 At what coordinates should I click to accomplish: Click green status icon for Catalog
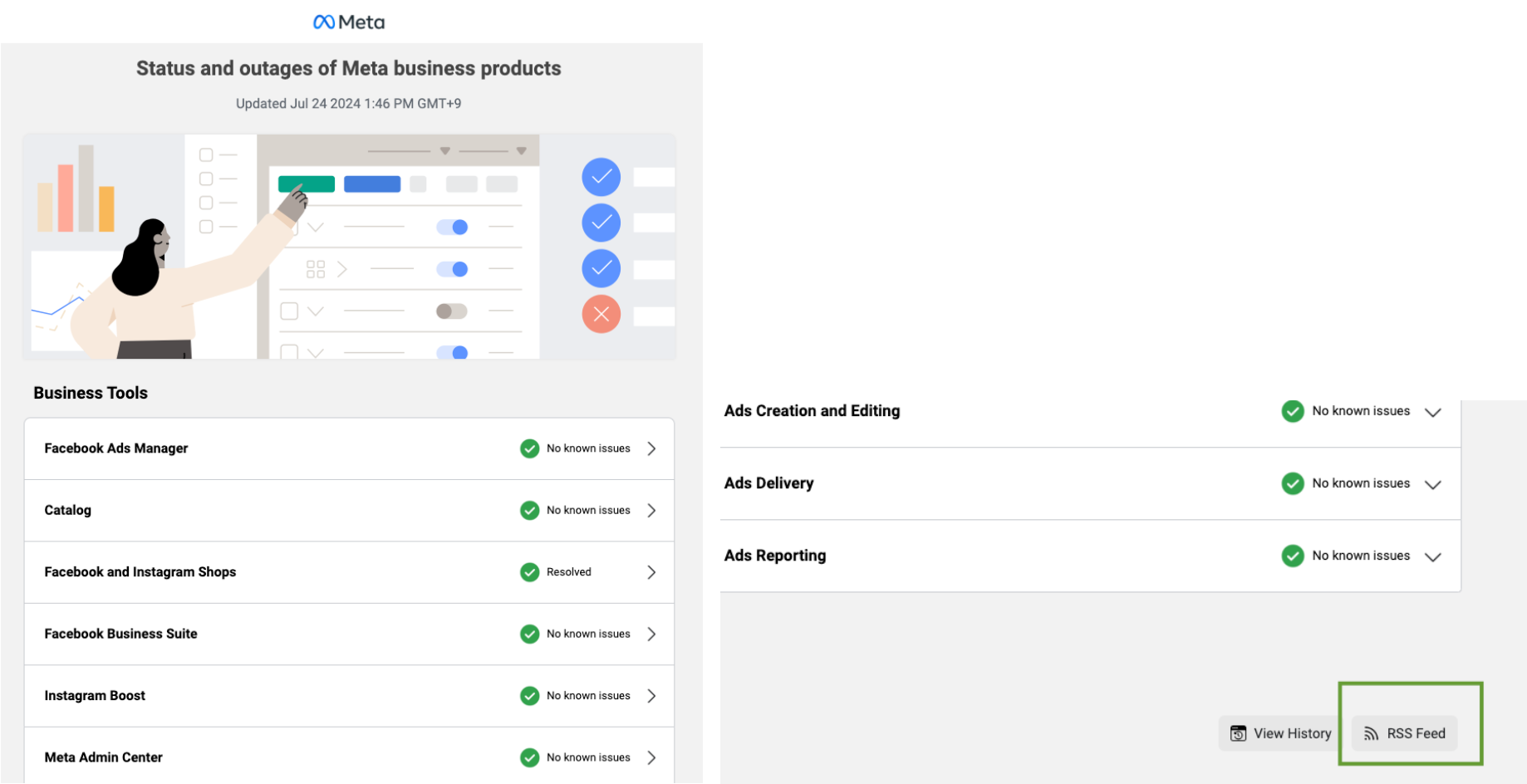pyautogui.click(x=529, y=511)
